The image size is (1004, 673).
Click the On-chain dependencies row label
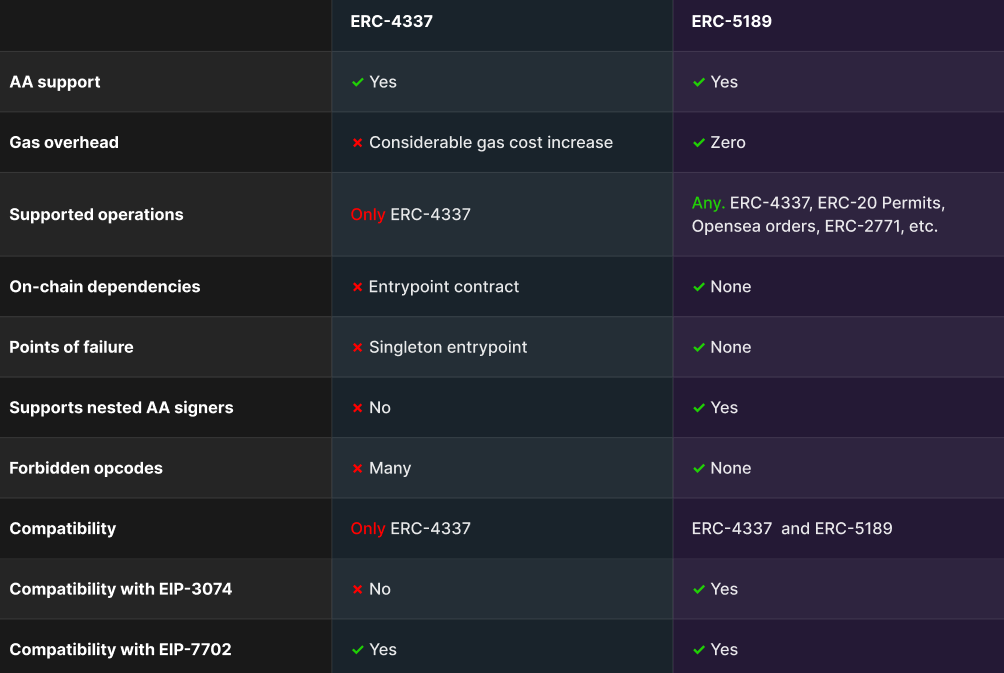[x=104, y=286]
